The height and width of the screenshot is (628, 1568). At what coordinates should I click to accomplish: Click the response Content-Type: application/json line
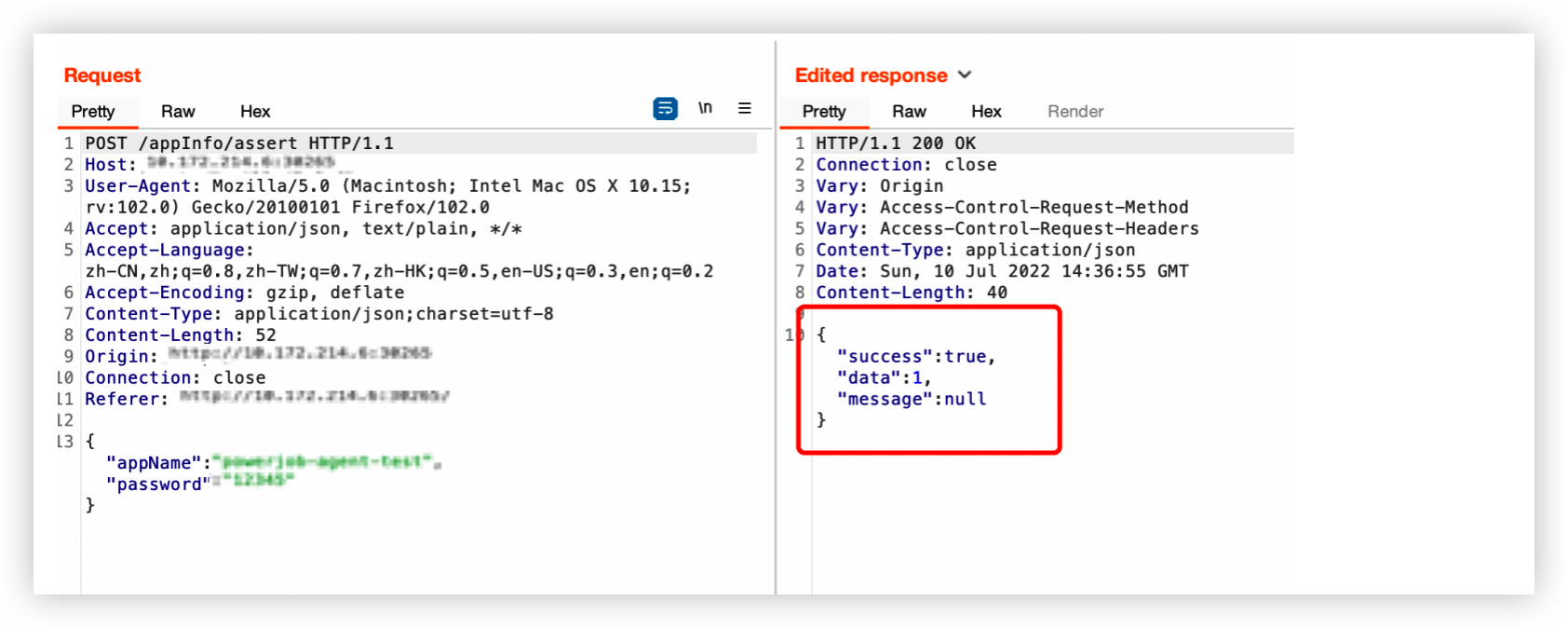976,251
